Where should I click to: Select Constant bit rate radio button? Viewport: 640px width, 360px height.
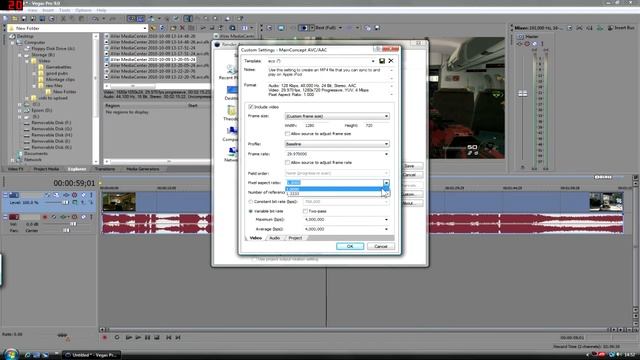coord(251,202)
